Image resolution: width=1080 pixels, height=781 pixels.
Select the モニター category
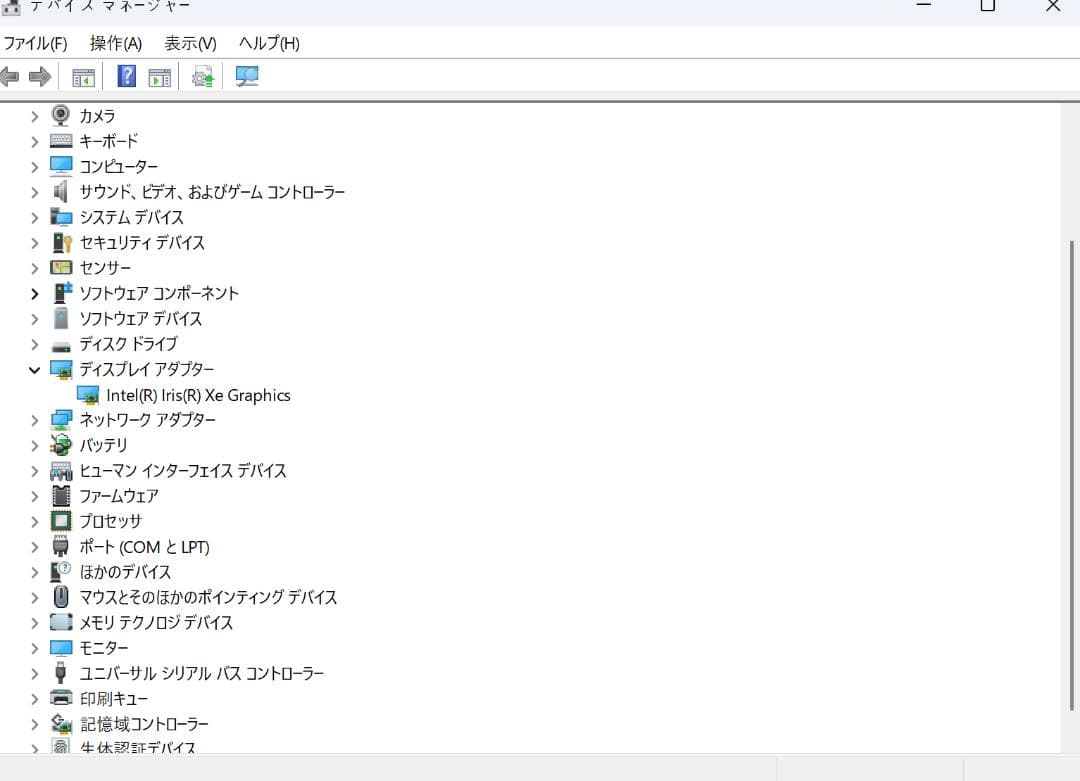pyautogui.click(x=104, y=648)
